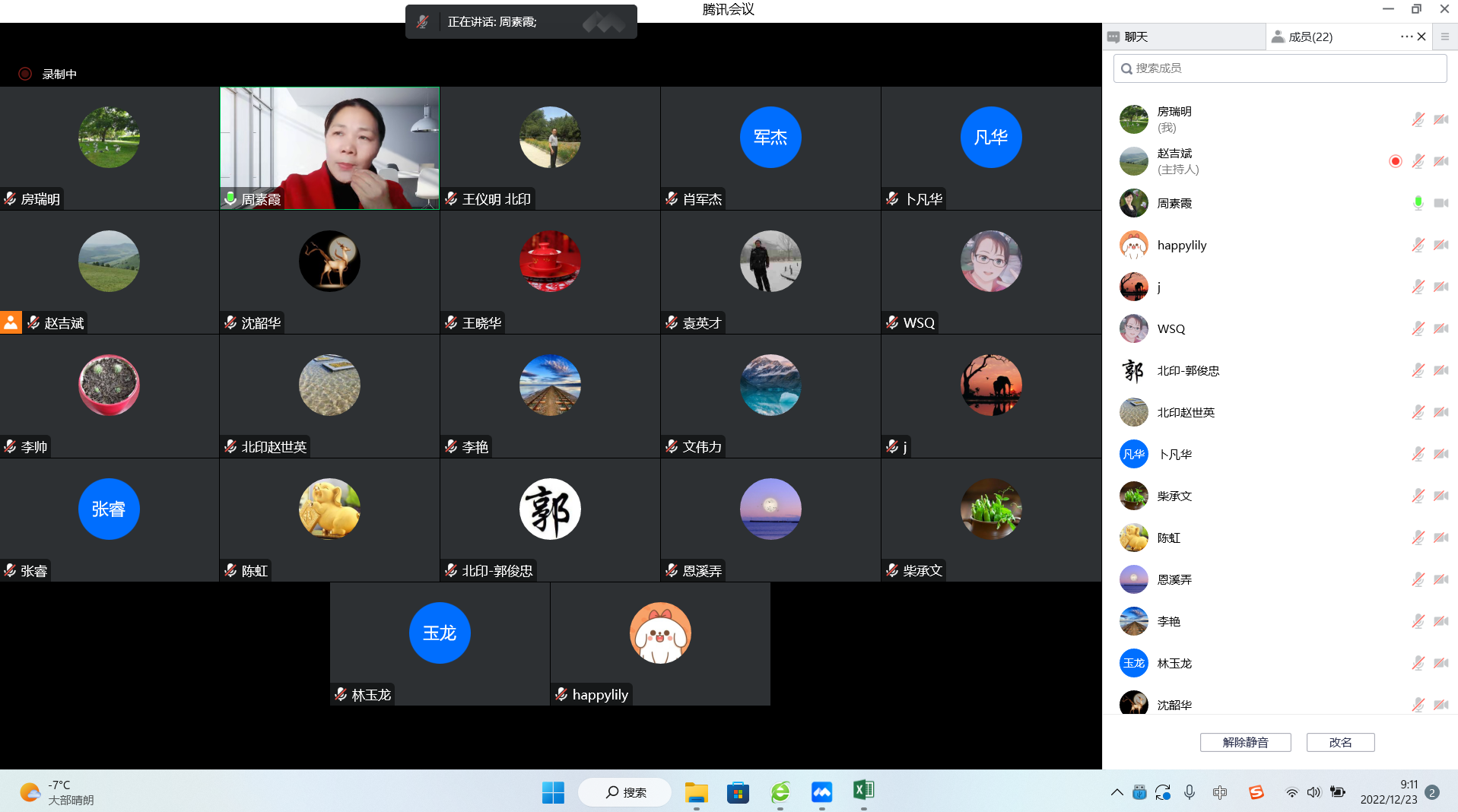The width and height of the screenshot is (1458, 812).
Task: Click 中 input language indicator
Action: (x=1220, y=792)
